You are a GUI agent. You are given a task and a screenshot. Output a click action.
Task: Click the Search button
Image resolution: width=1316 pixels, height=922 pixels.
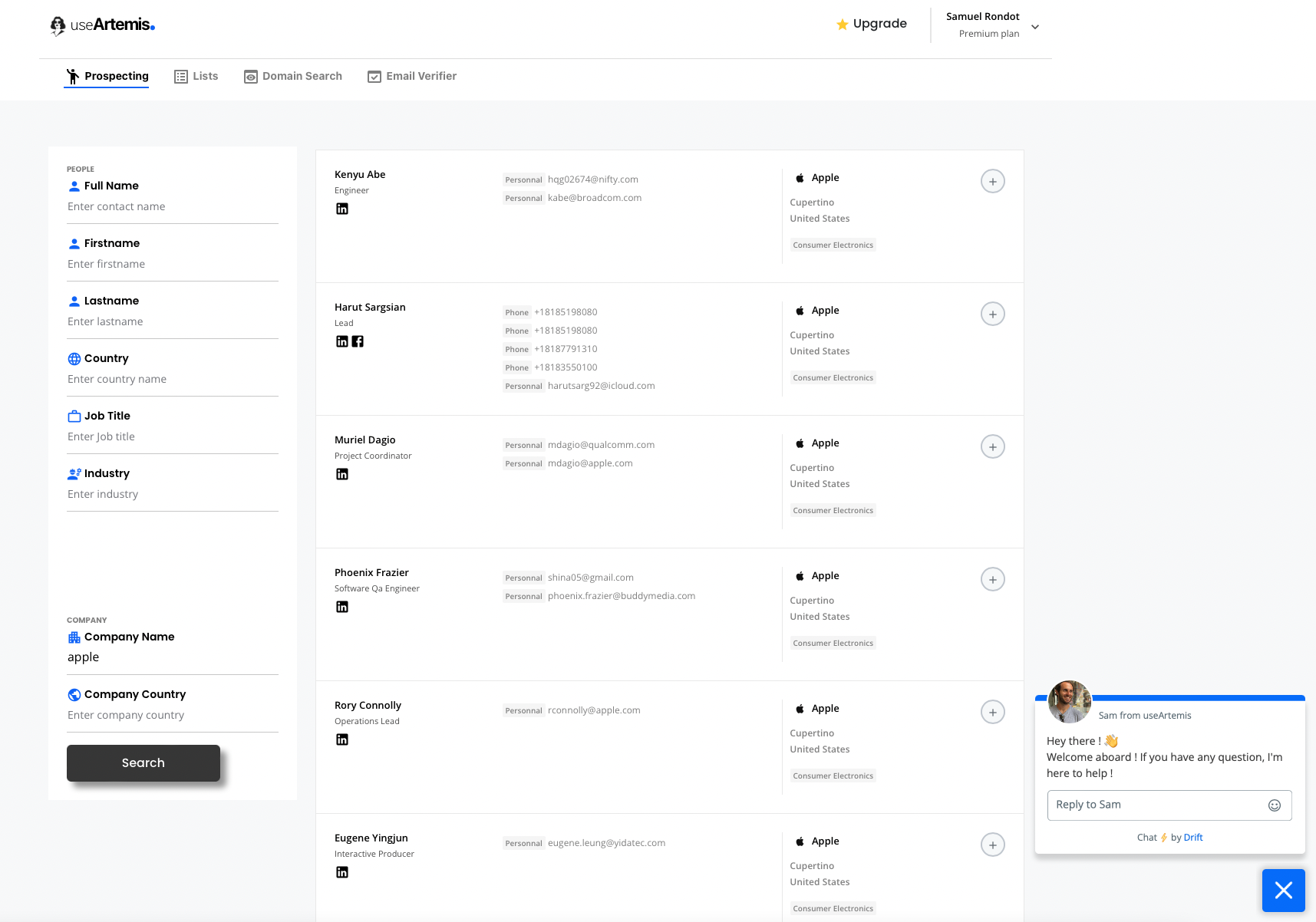[143, 763]
